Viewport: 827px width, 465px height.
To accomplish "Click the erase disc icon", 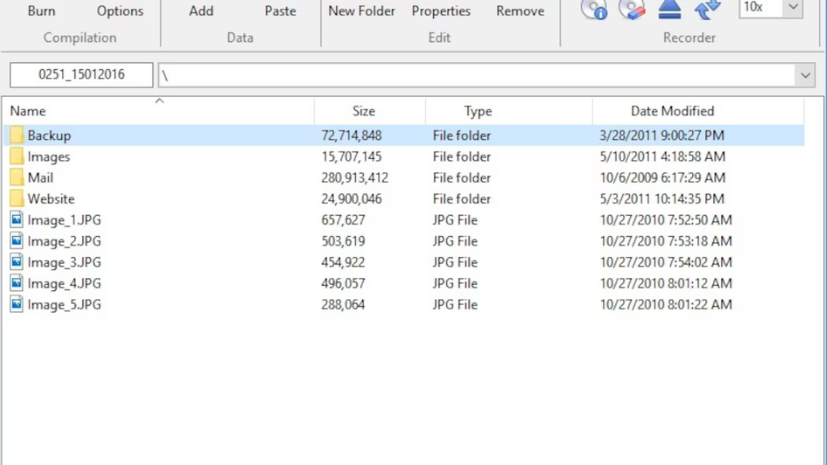I will click(631, 10).
